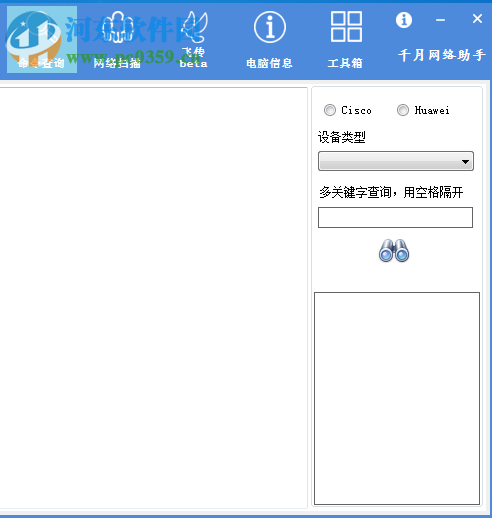Click the about info icon in title bar
The image size is (492, 518).
tap(404, 20)
